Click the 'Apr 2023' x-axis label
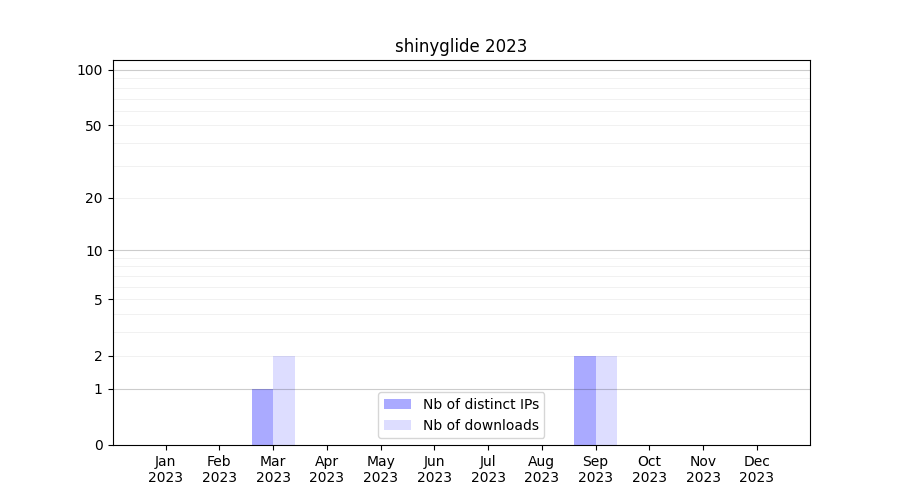 click(327, 469)
